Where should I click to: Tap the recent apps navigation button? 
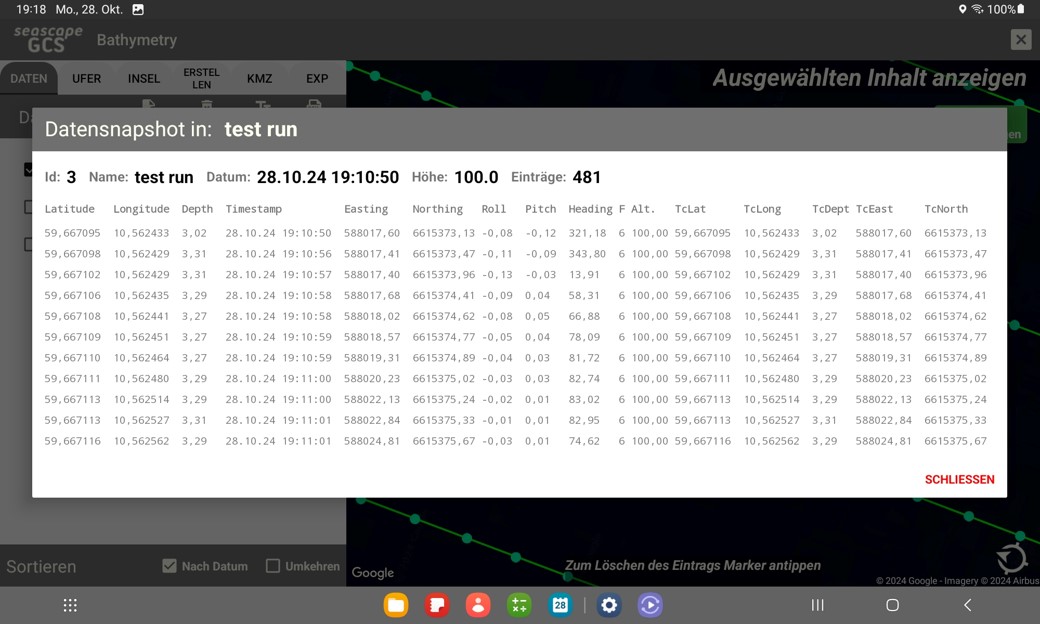point(818,605)
